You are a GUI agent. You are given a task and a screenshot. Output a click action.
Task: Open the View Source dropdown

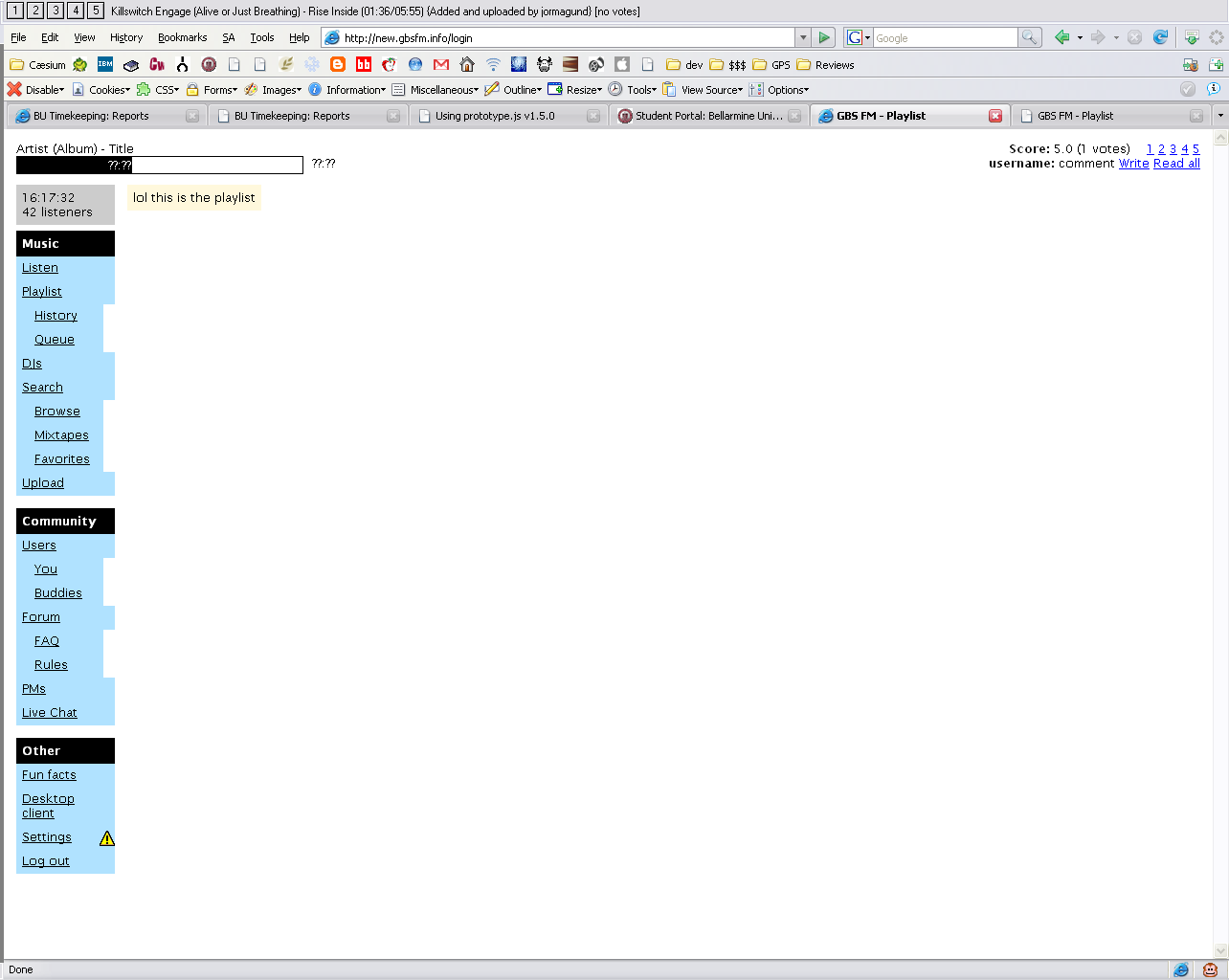pos(703,89)
